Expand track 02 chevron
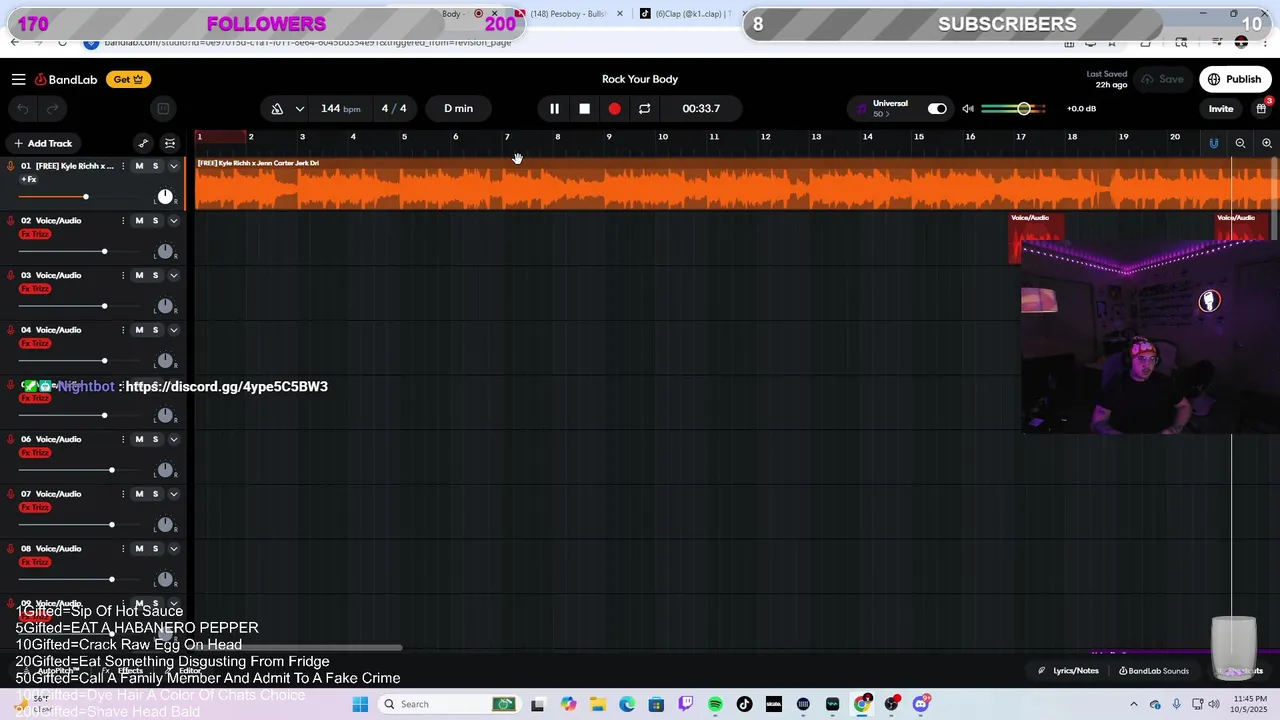1280x720 pixels. pos(173,221)
